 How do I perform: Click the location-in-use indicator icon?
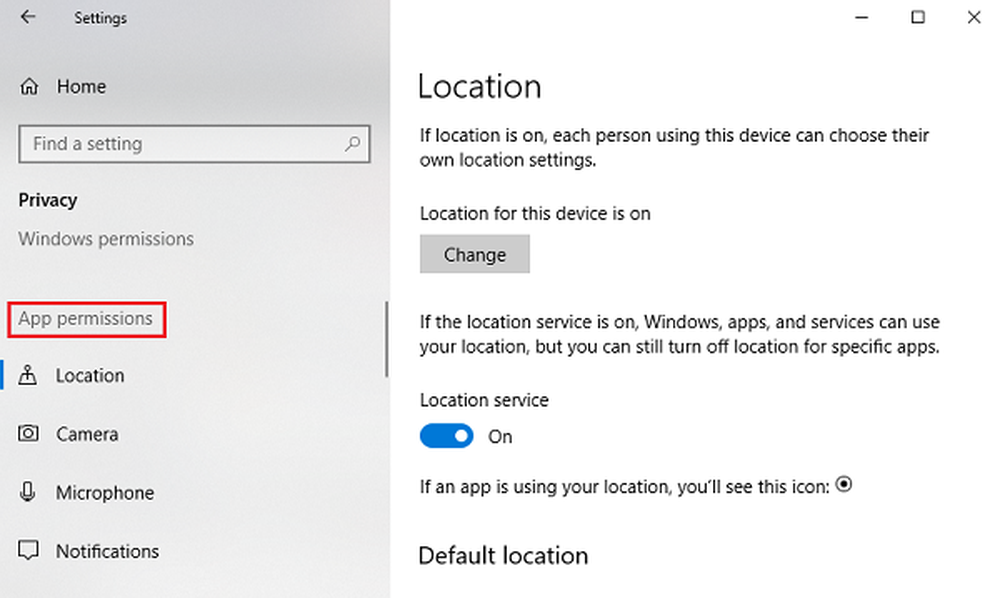[x=844, y=485]
